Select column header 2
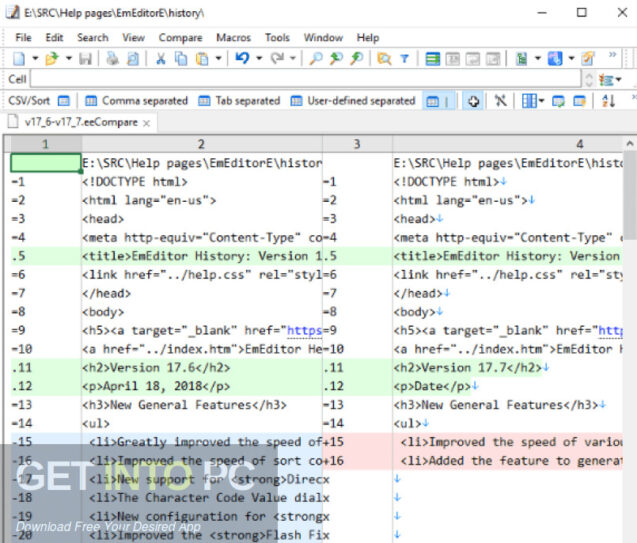637x543 pixels. tap(202, 144)
